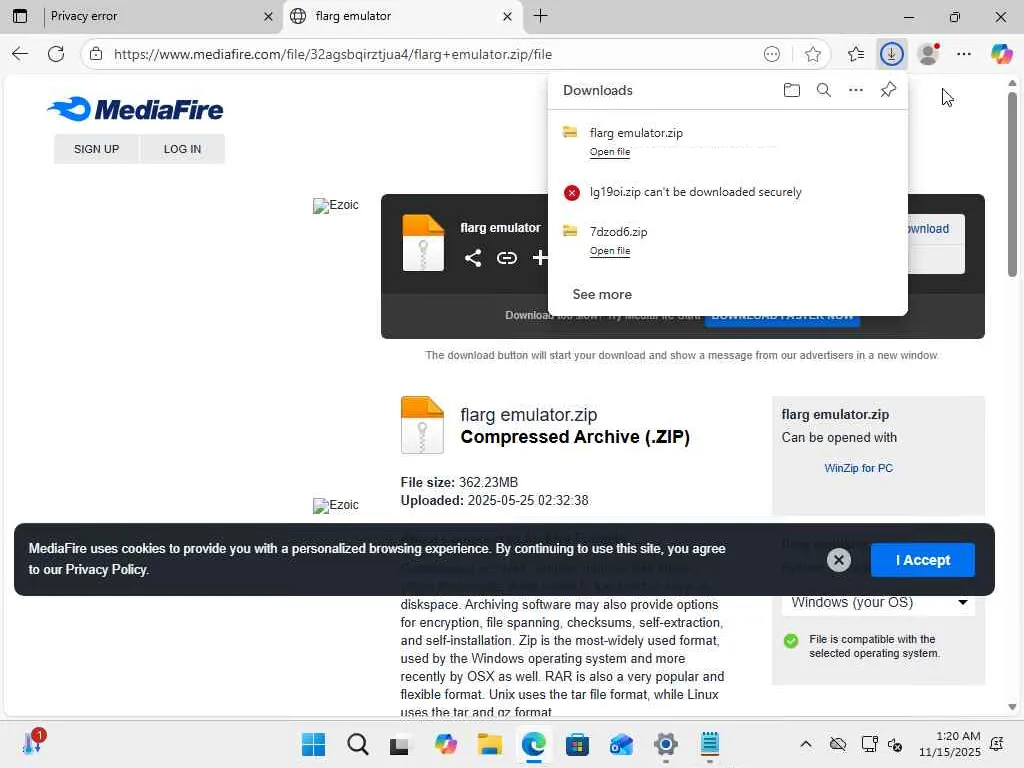
Task: Open Notepad icon on taskbar
Action: [x=709, y=744]
